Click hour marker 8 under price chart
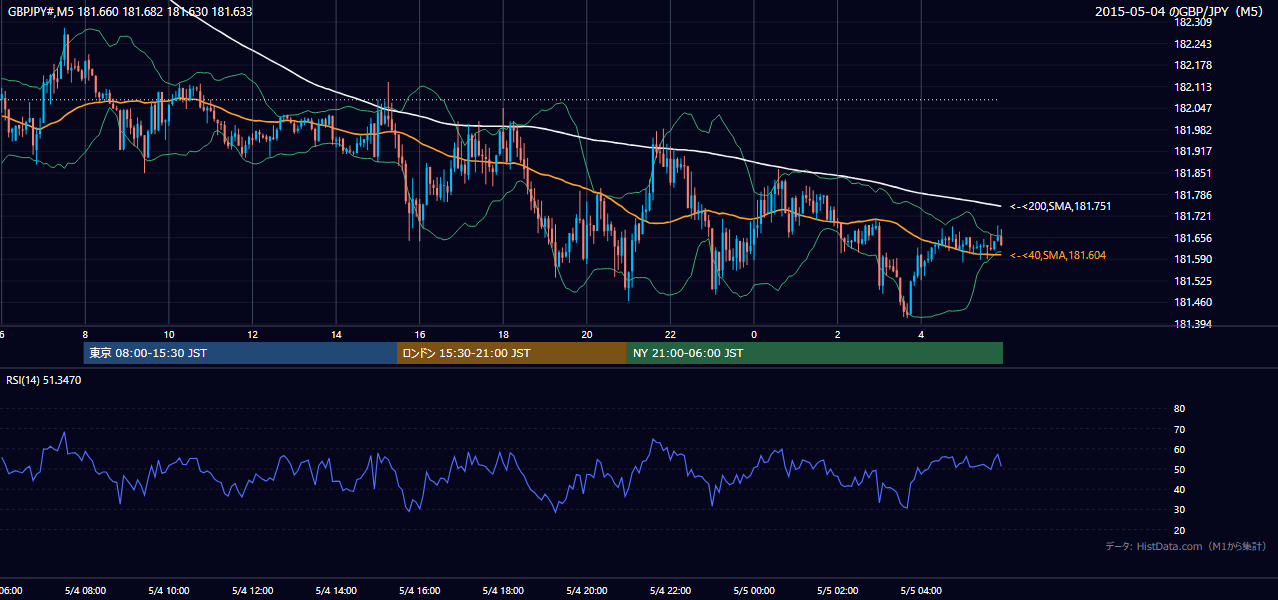The height and width of the screenshot is (600, 1278). 85,334
